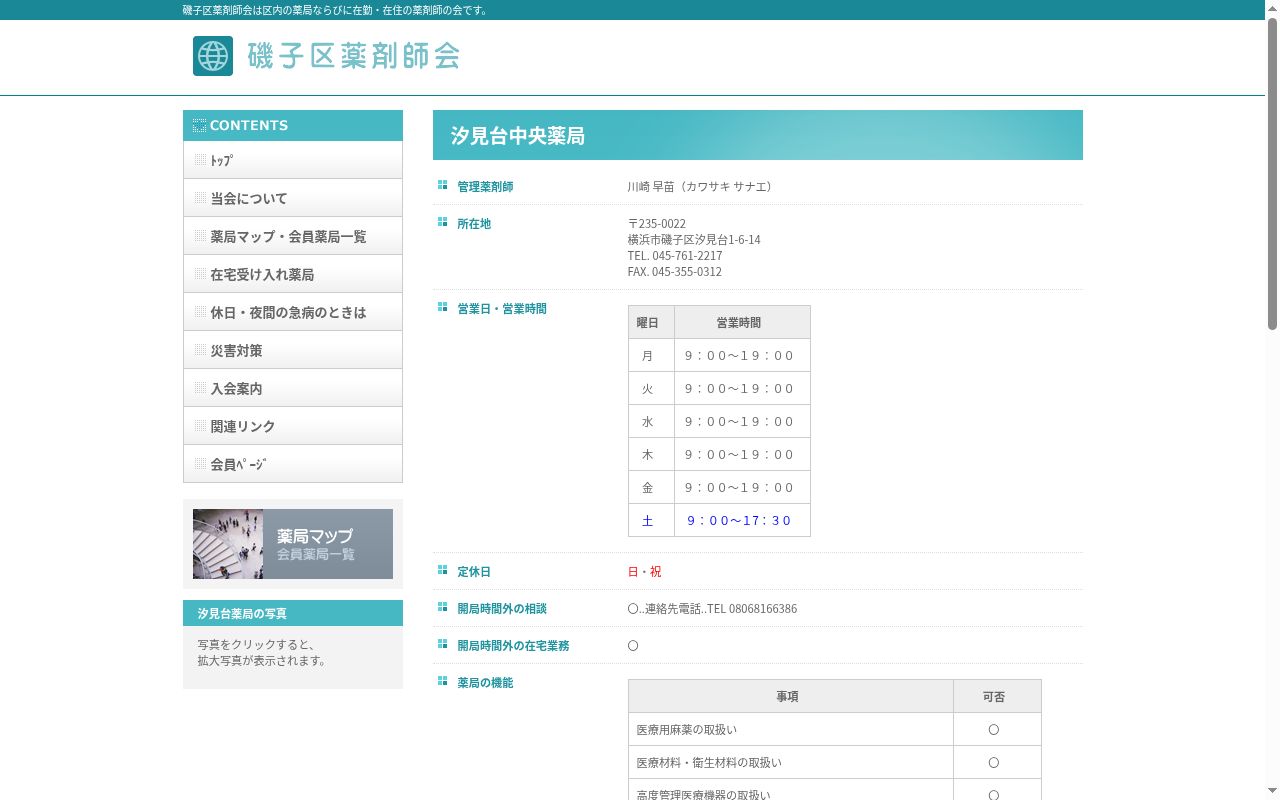Click the 管理薬剤師 field label

(485, 187)
